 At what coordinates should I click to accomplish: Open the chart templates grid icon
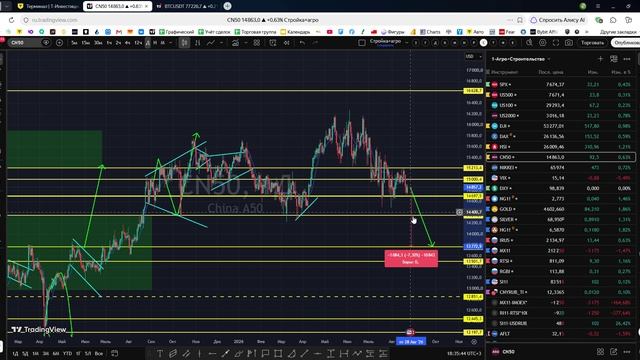(257, 43)
